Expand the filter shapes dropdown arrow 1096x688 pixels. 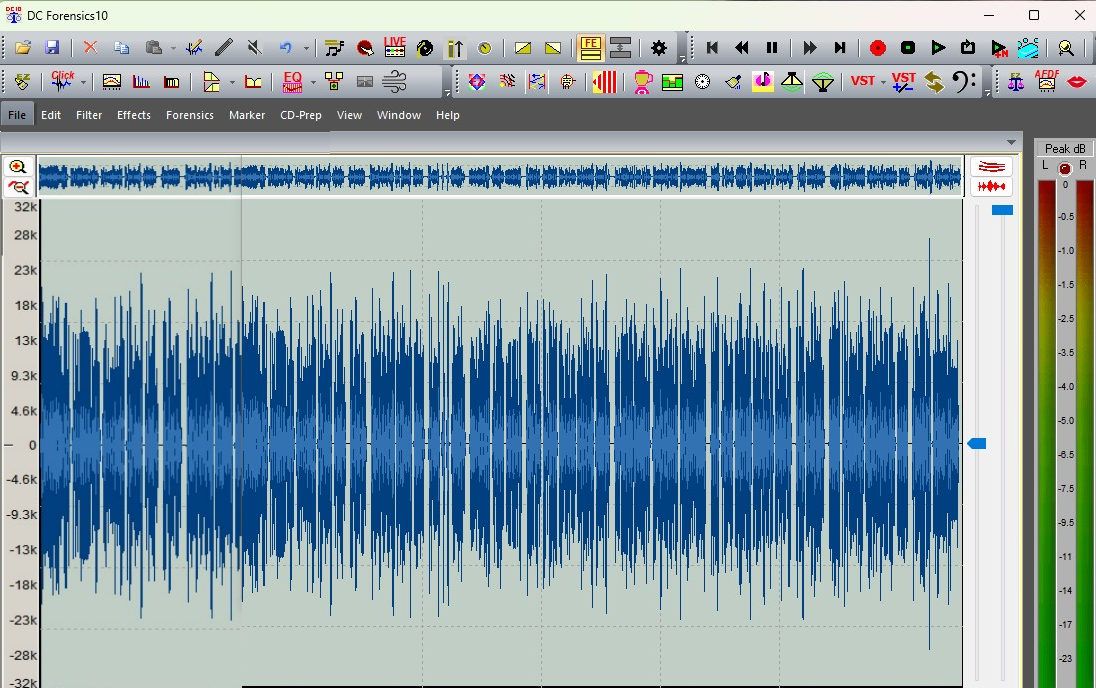coord(232,83)
